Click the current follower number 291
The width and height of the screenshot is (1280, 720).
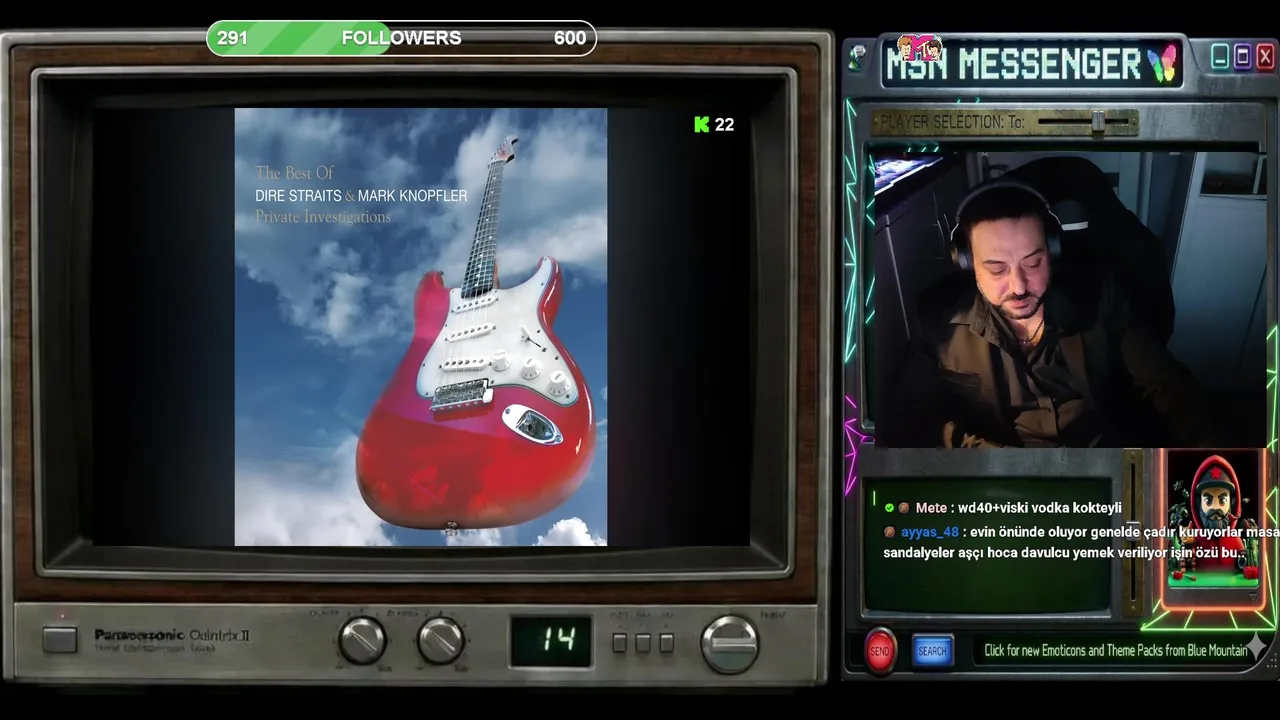(232, 38)
